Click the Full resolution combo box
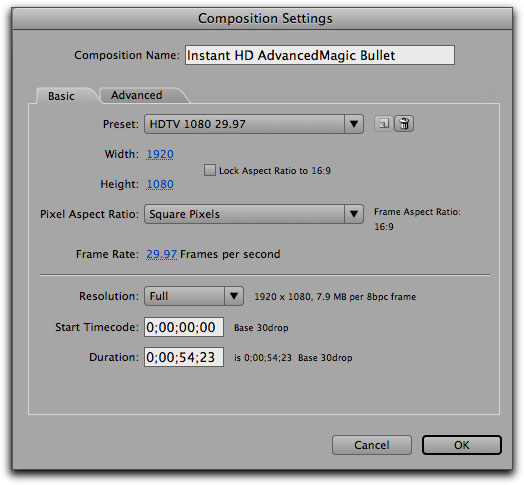This screenshot has width=524, height=485. (194, 296)
